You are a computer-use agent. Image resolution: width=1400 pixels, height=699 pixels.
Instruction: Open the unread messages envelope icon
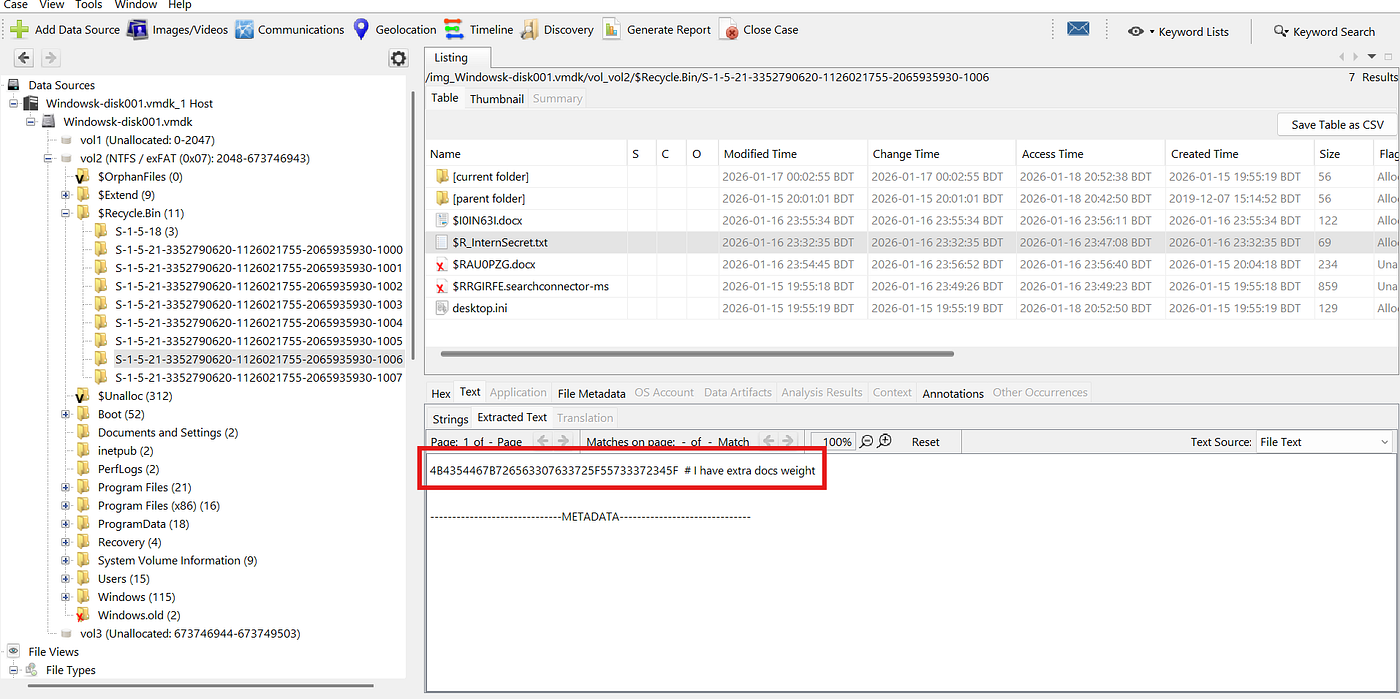[x=1078, y=29]
